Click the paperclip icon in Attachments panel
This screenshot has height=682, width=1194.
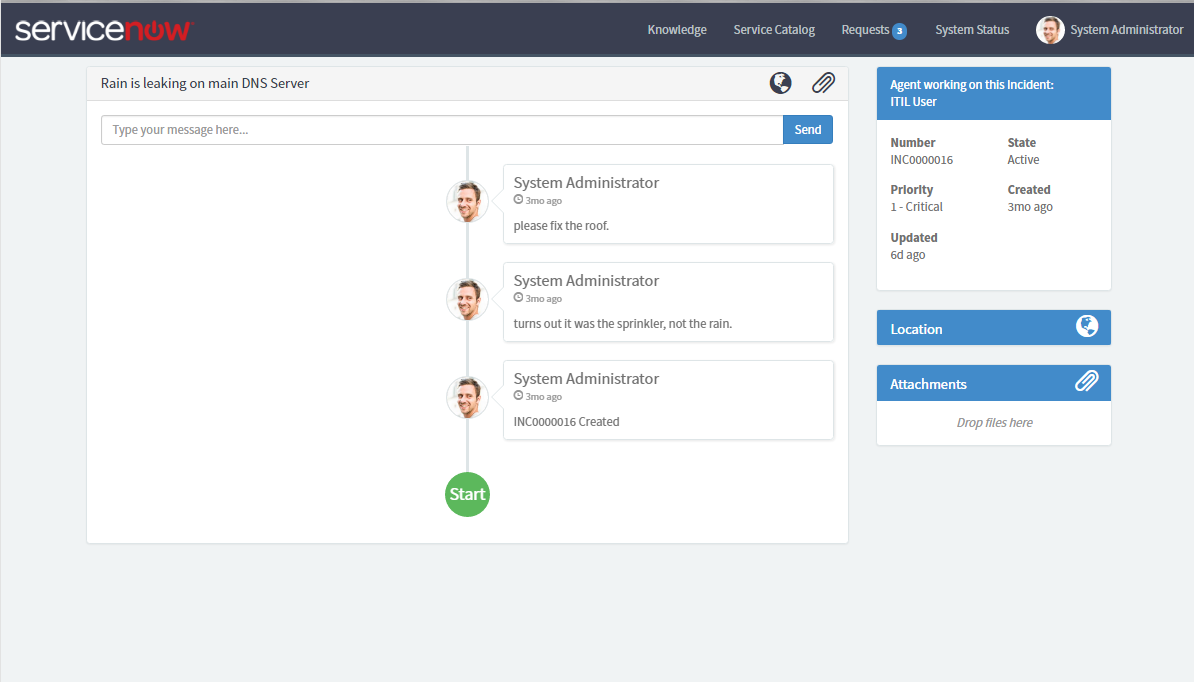1087,381
